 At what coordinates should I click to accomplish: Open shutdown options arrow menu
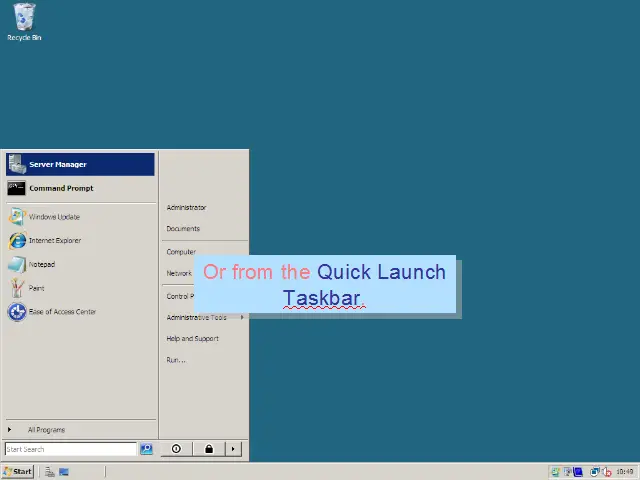coord(233,449)
